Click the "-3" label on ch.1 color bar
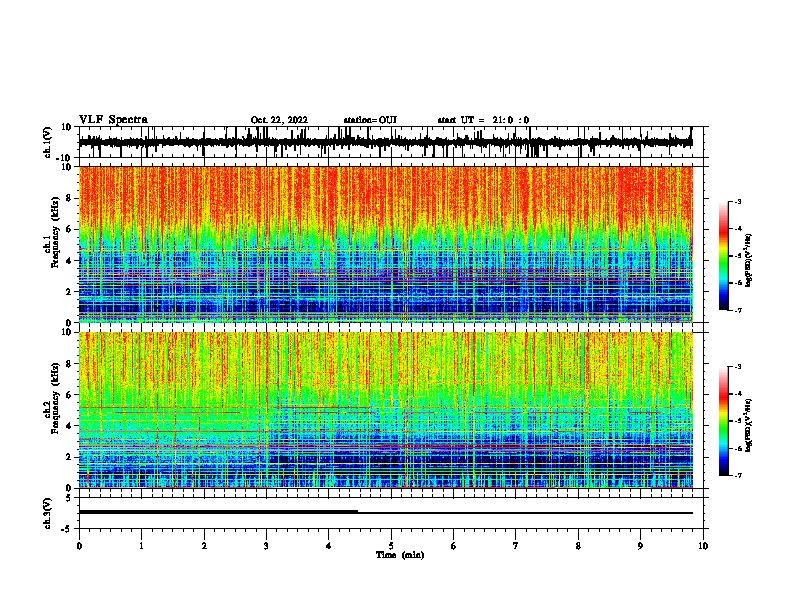This screenshot has width=792, height=612. 737,201
